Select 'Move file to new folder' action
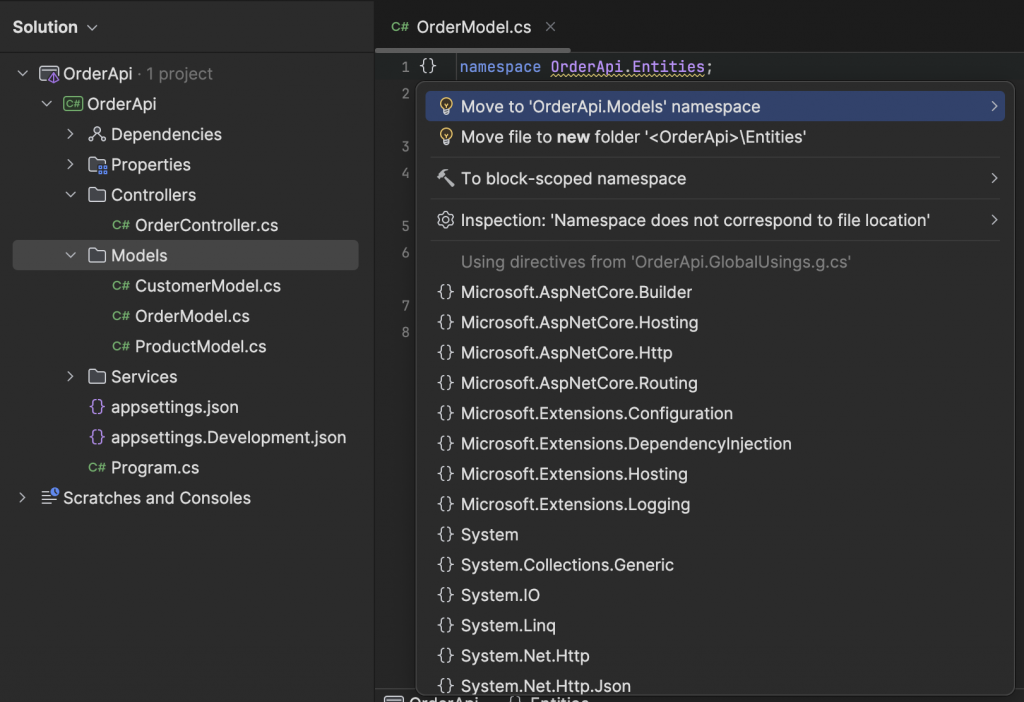The width and height of the screenshot is (1024, 702). pos(633,137)
